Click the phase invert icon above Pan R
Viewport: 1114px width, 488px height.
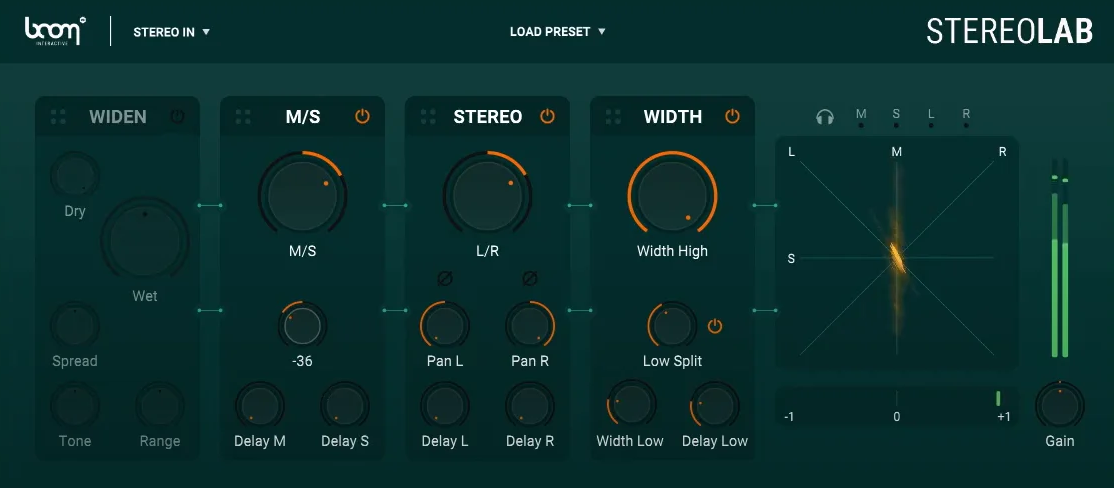(530, 279)
